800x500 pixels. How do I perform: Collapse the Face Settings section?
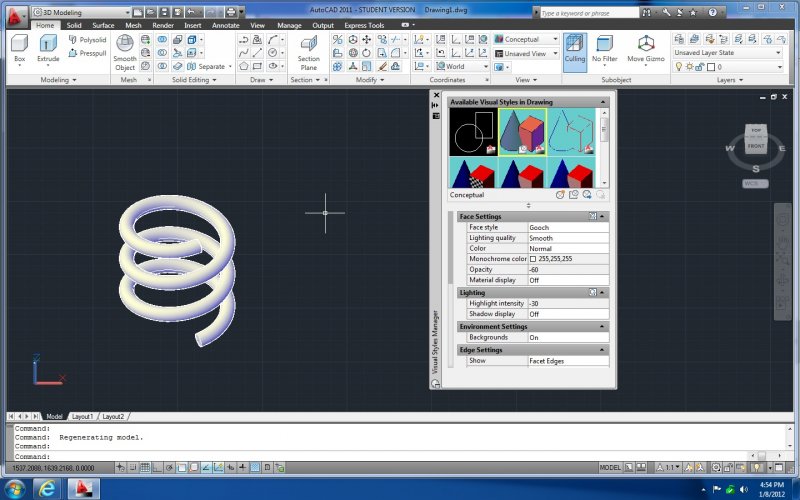pyautogui.click(x=603, y=216)
